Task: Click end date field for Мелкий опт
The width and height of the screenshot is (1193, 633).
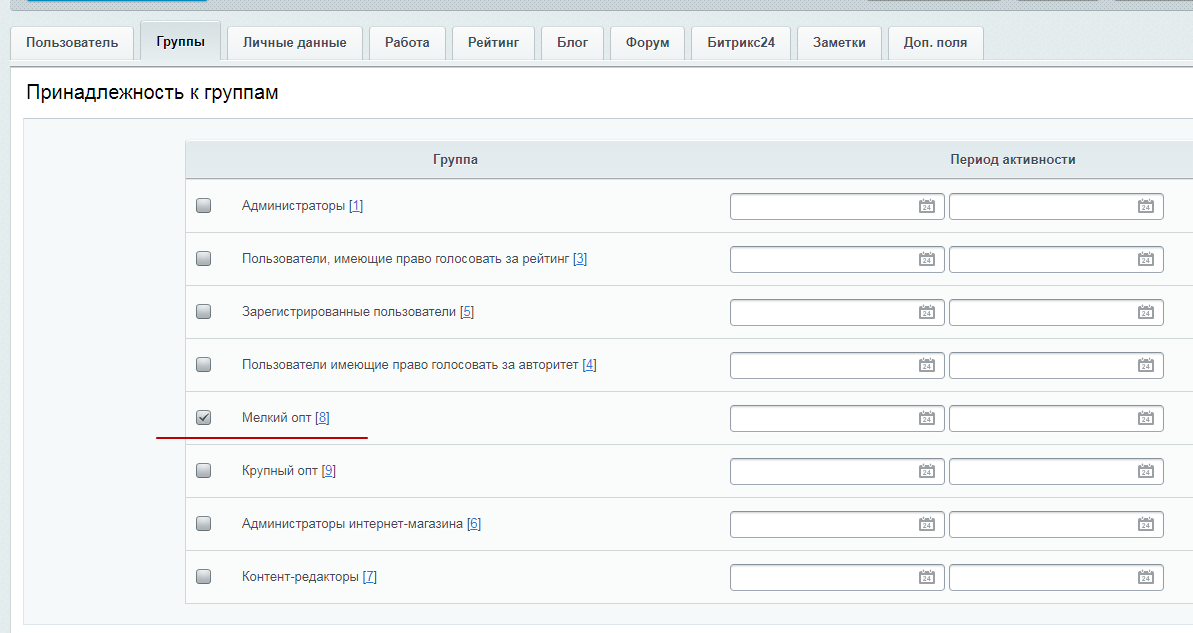Action: coord(1041,418)
